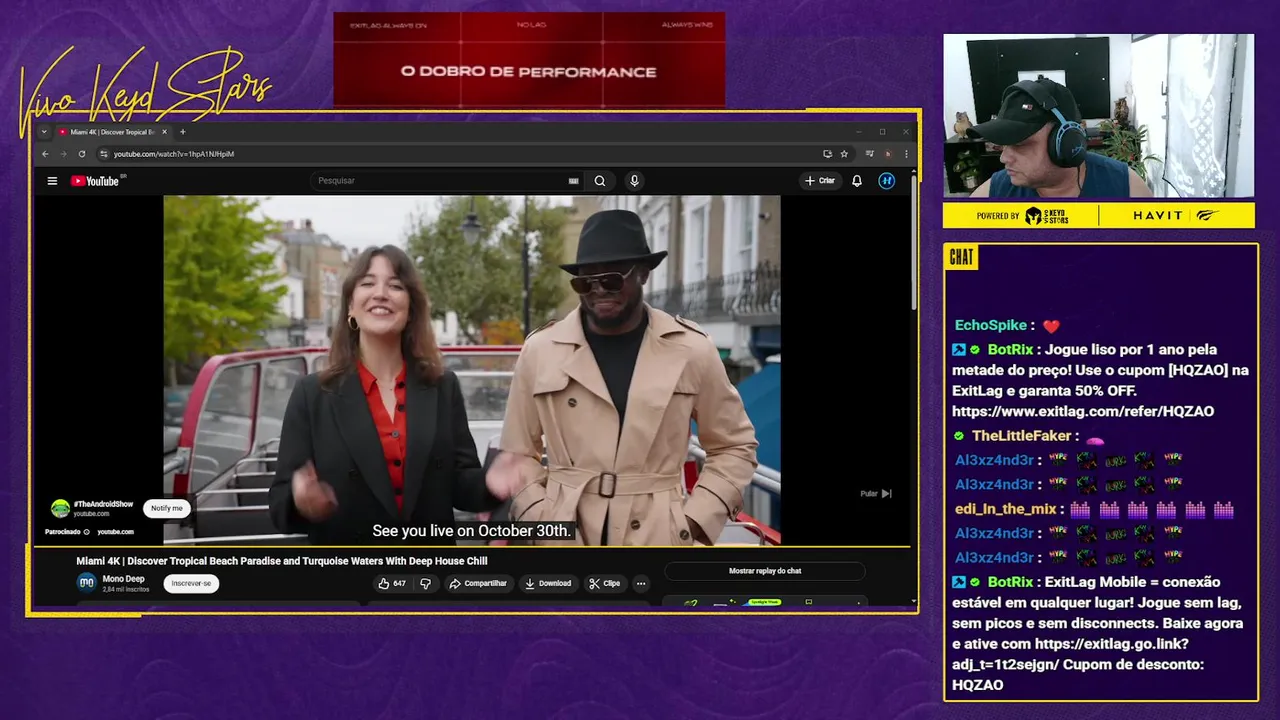Like the video with thumbs up 647
The image size is (1280, 720).
pos(391,583)
